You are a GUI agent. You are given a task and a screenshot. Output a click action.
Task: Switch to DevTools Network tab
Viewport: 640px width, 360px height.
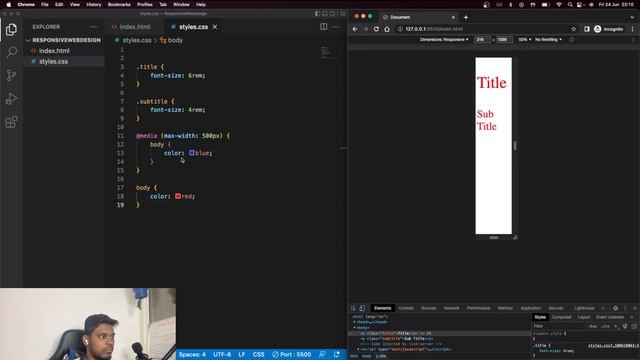[451, 308]
